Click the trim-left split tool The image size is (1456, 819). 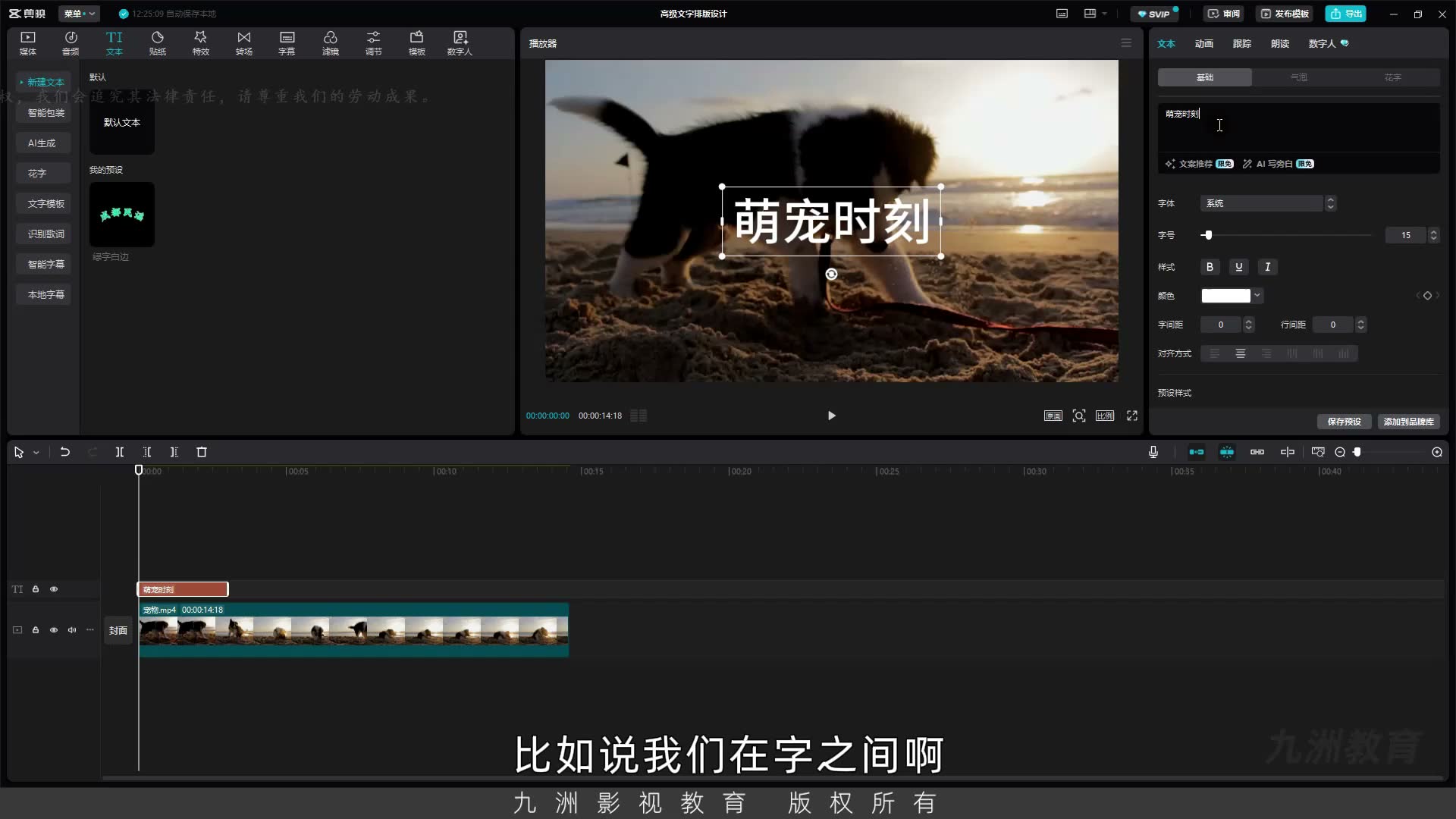pyautogui.click(x=147, y=452)
